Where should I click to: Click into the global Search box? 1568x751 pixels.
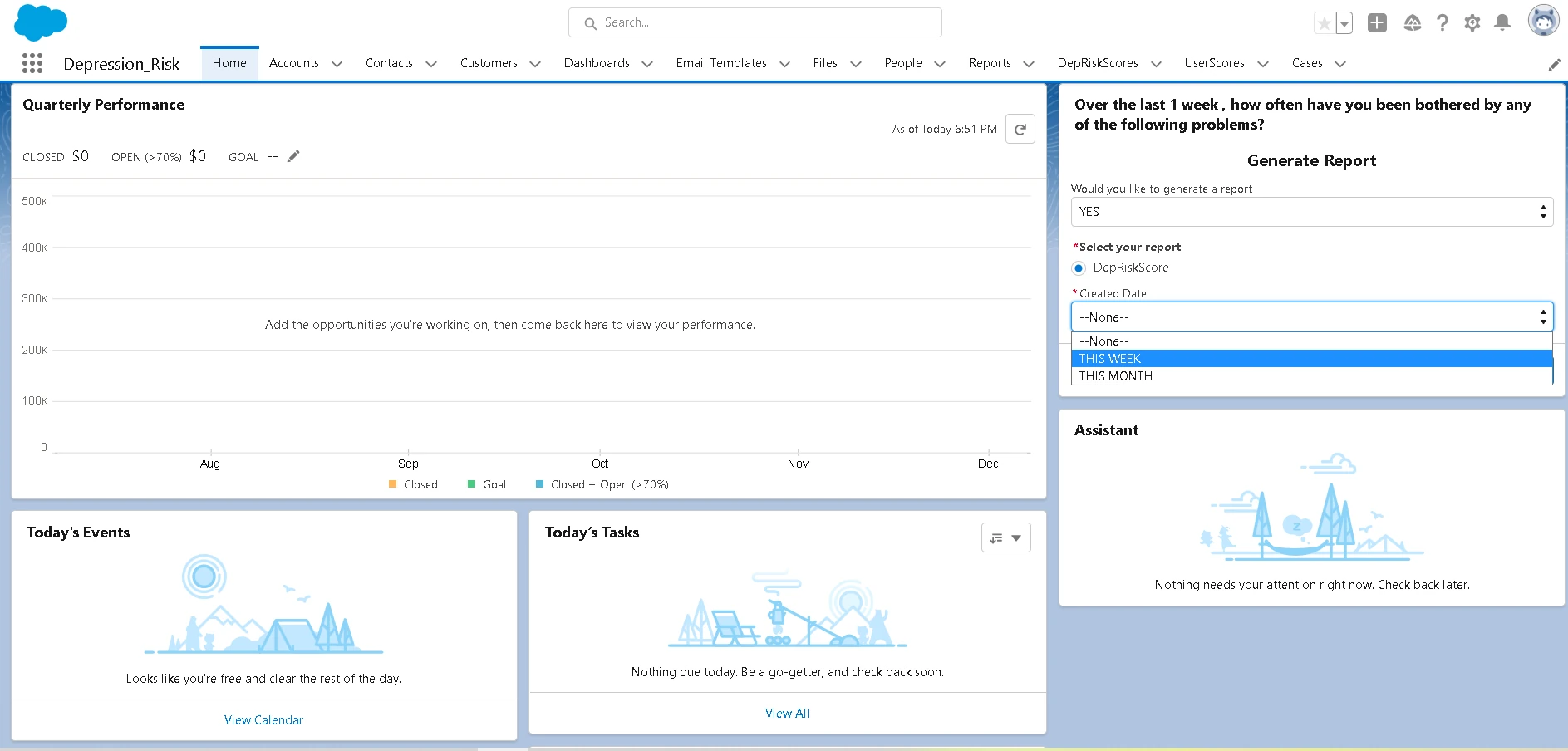coord(755,22)
